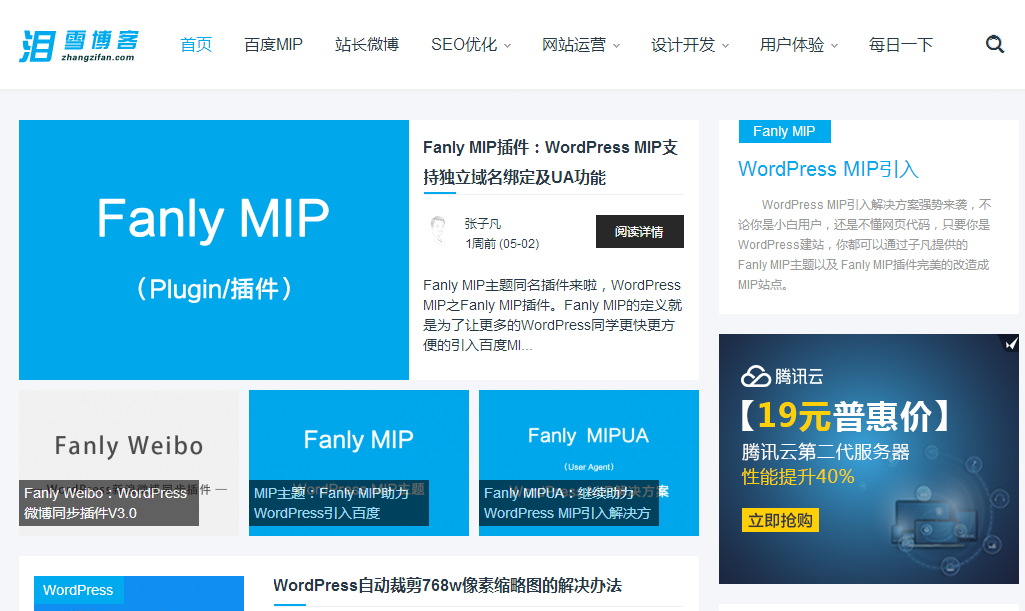This screenshot has height=611, width=1025.
Task: Click the 19元普惠价 ad headline
Action: [845, 416]
